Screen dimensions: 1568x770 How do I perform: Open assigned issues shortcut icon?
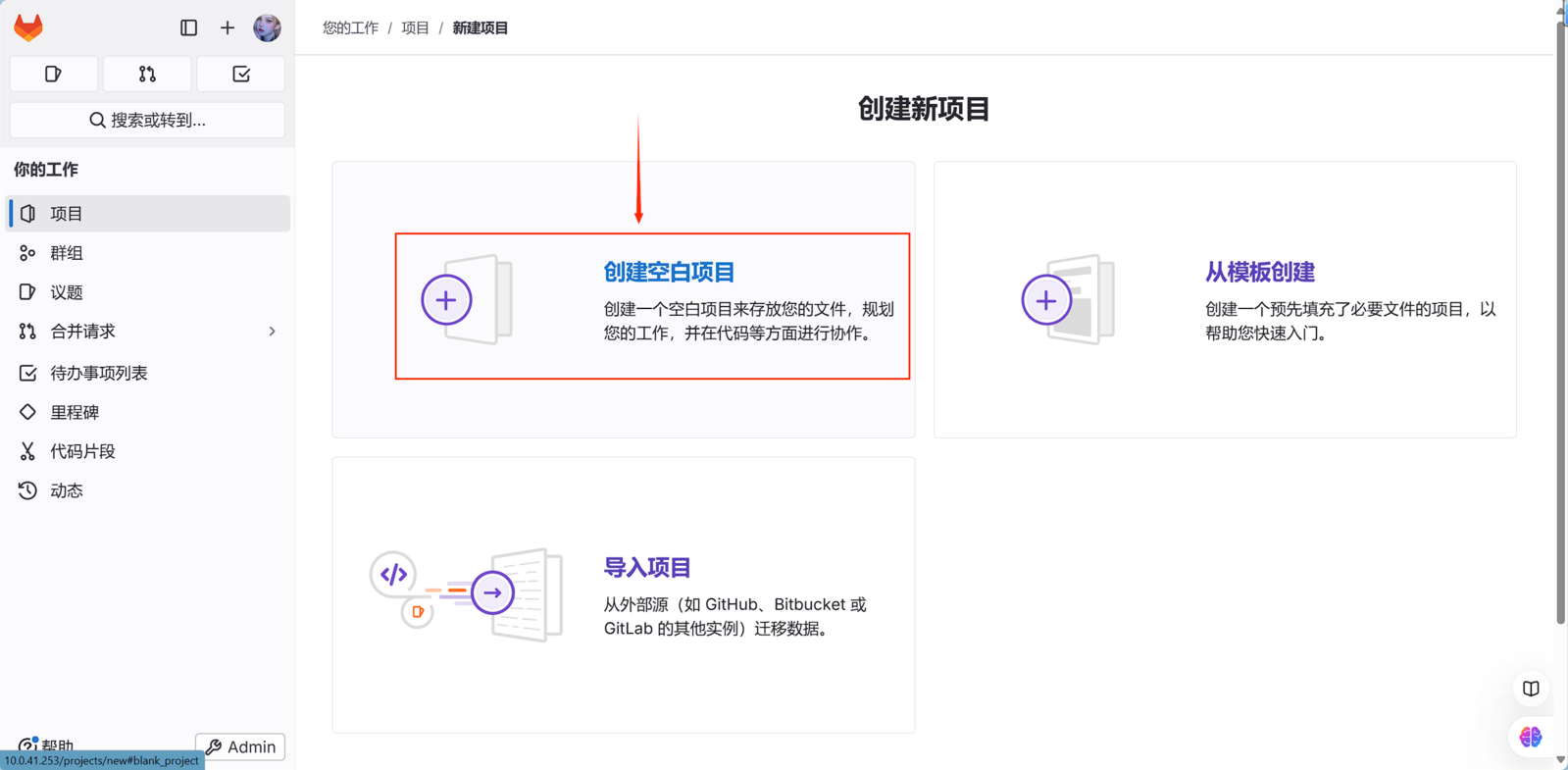(x=53, y=74)
